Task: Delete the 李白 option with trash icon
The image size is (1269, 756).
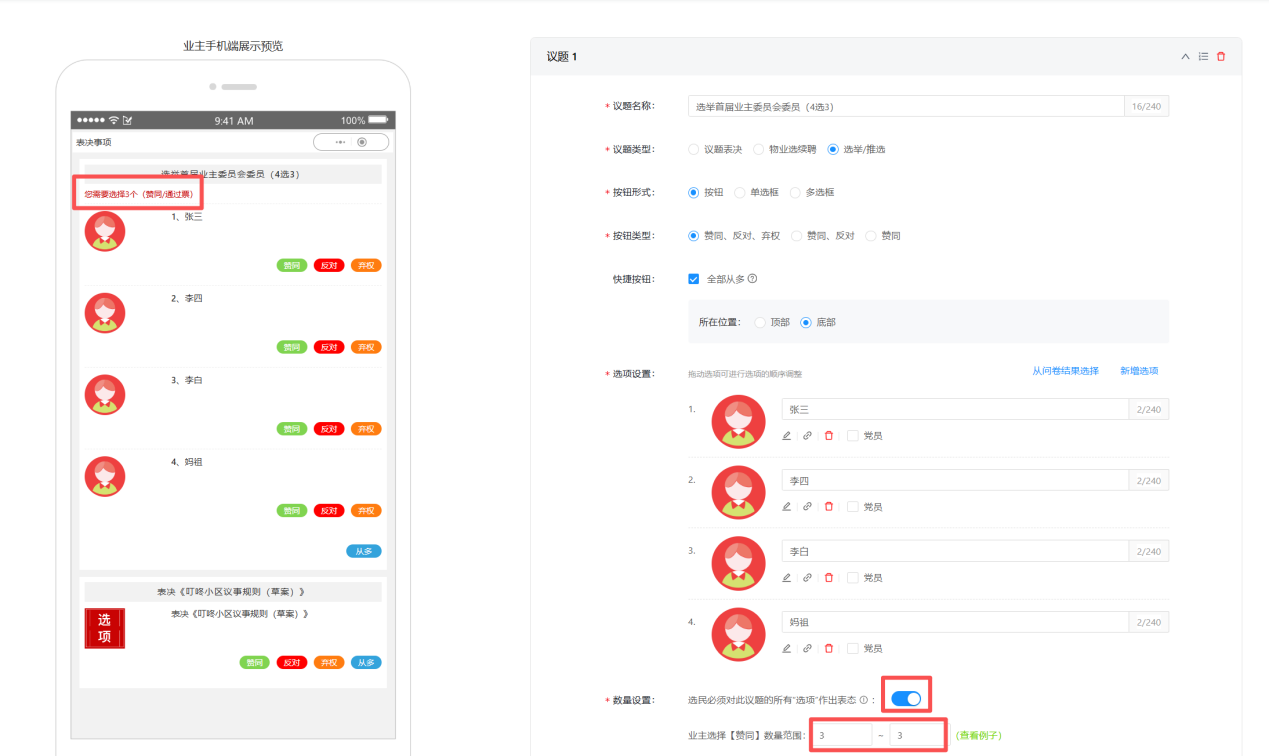Action: 828,578
